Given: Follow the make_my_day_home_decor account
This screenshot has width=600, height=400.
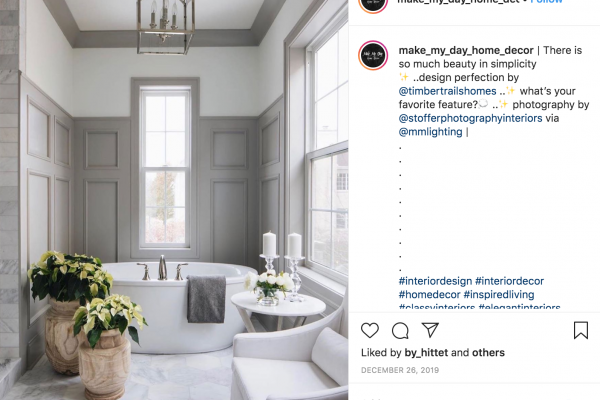Looking at the screenshot, I should 546,2.
